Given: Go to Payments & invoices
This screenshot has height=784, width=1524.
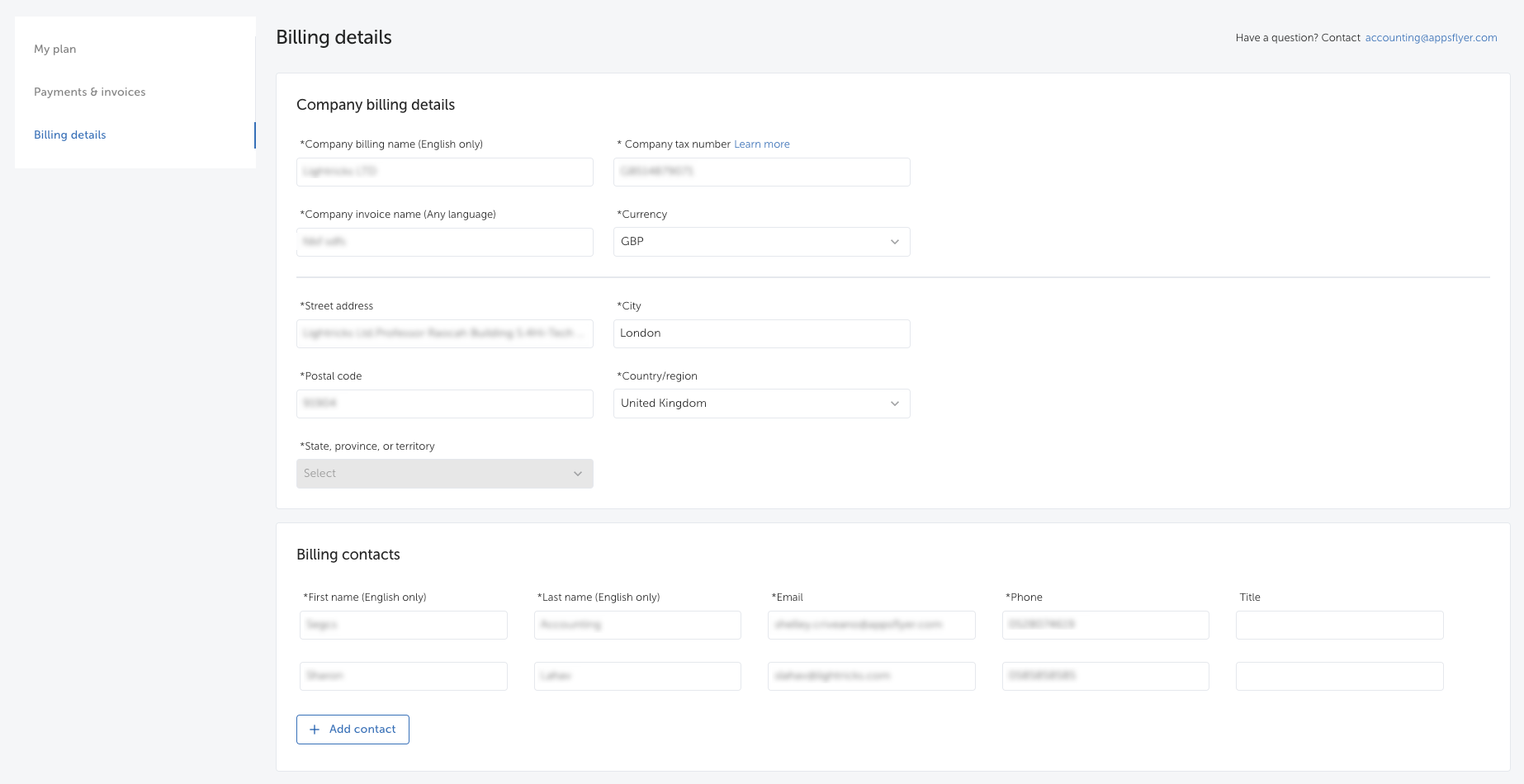Looking at the screenshot, I should click(89, 92).
